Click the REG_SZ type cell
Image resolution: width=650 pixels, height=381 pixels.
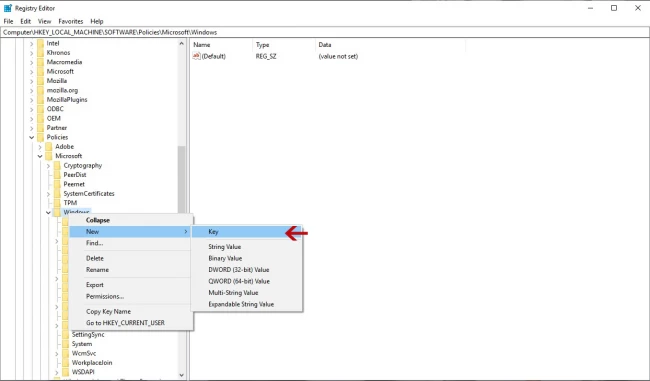pos(266,56)
